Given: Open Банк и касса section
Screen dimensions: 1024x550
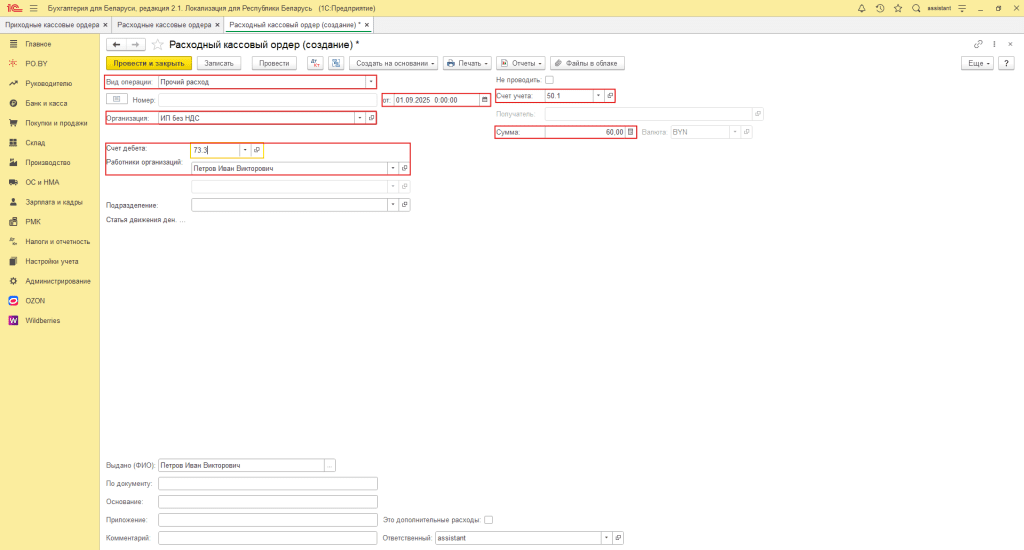Looking at the screenshot, I should click(x=46, y=103).
